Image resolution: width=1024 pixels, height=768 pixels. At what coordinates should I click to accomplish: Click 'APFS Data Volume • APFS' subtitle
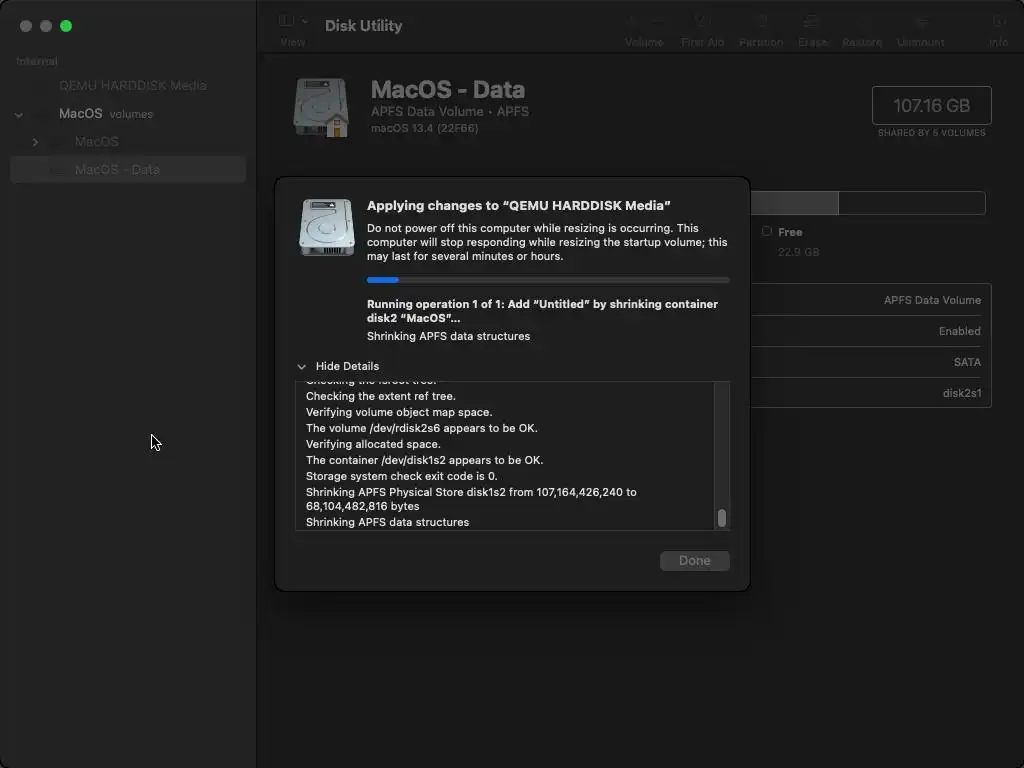(450, 112)
